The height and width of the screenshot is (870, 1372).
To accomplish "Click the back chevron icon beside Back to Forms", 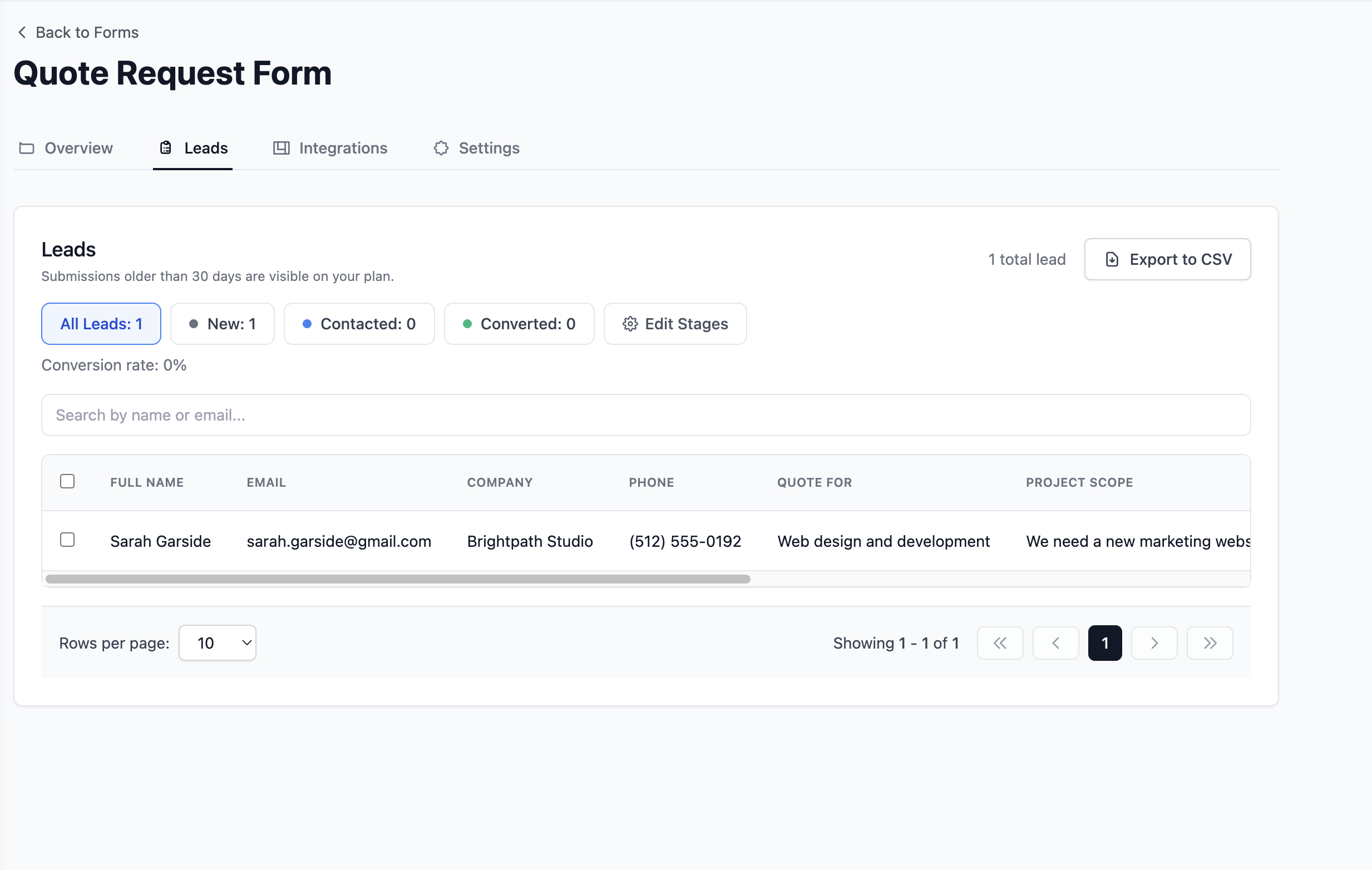I will [x=22, y=32].
